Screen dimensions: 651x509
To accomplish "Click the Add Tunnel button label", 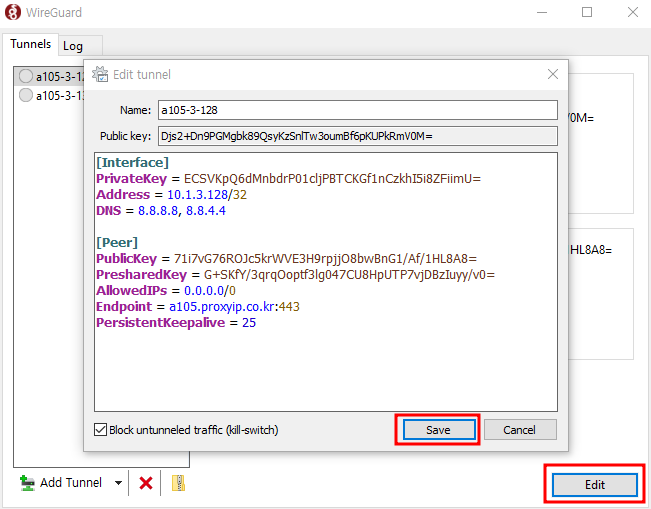I will click(71, 483).
